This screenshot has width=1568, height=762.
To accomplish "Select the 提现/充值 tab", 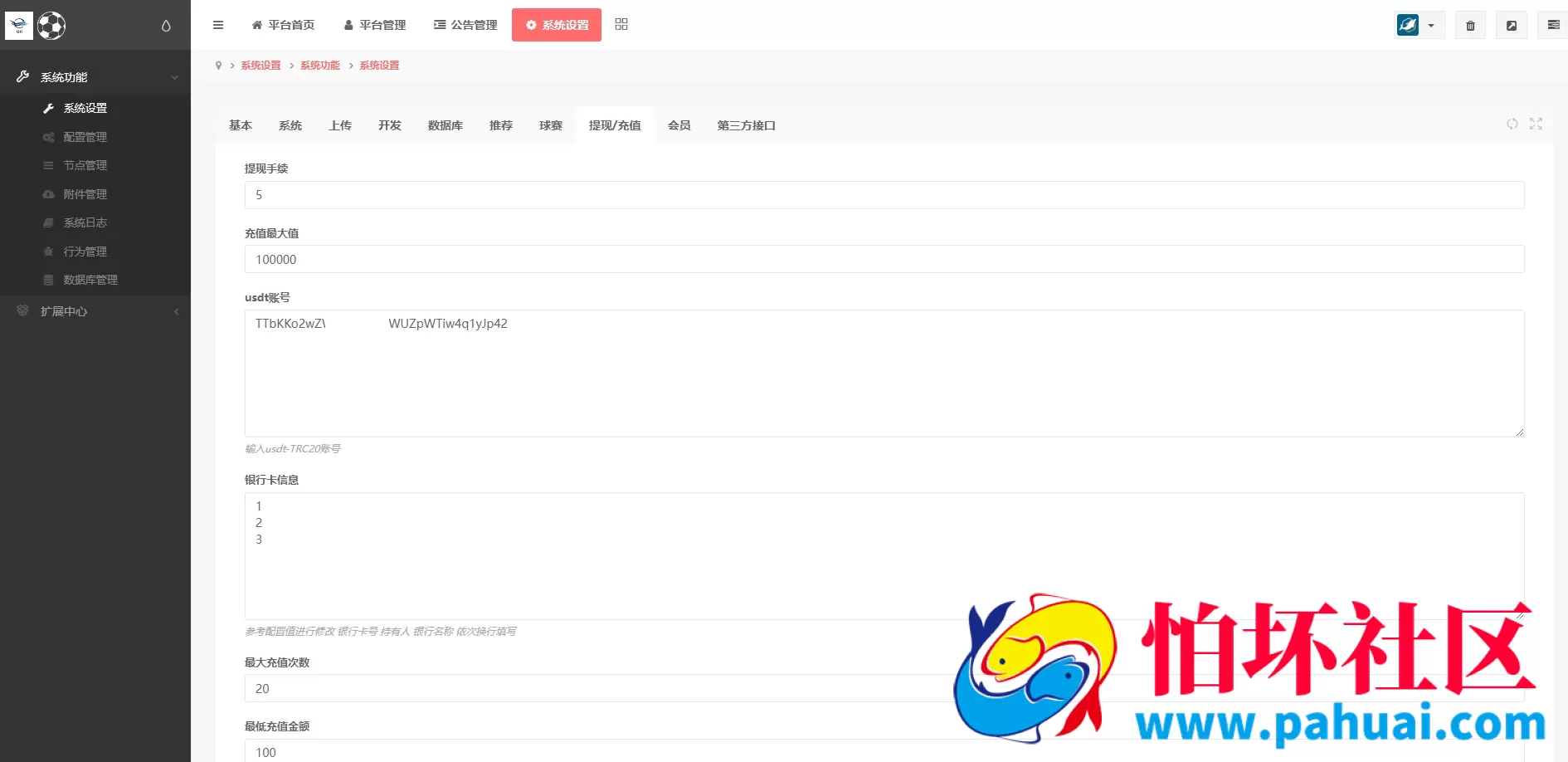I will point(615,125).
